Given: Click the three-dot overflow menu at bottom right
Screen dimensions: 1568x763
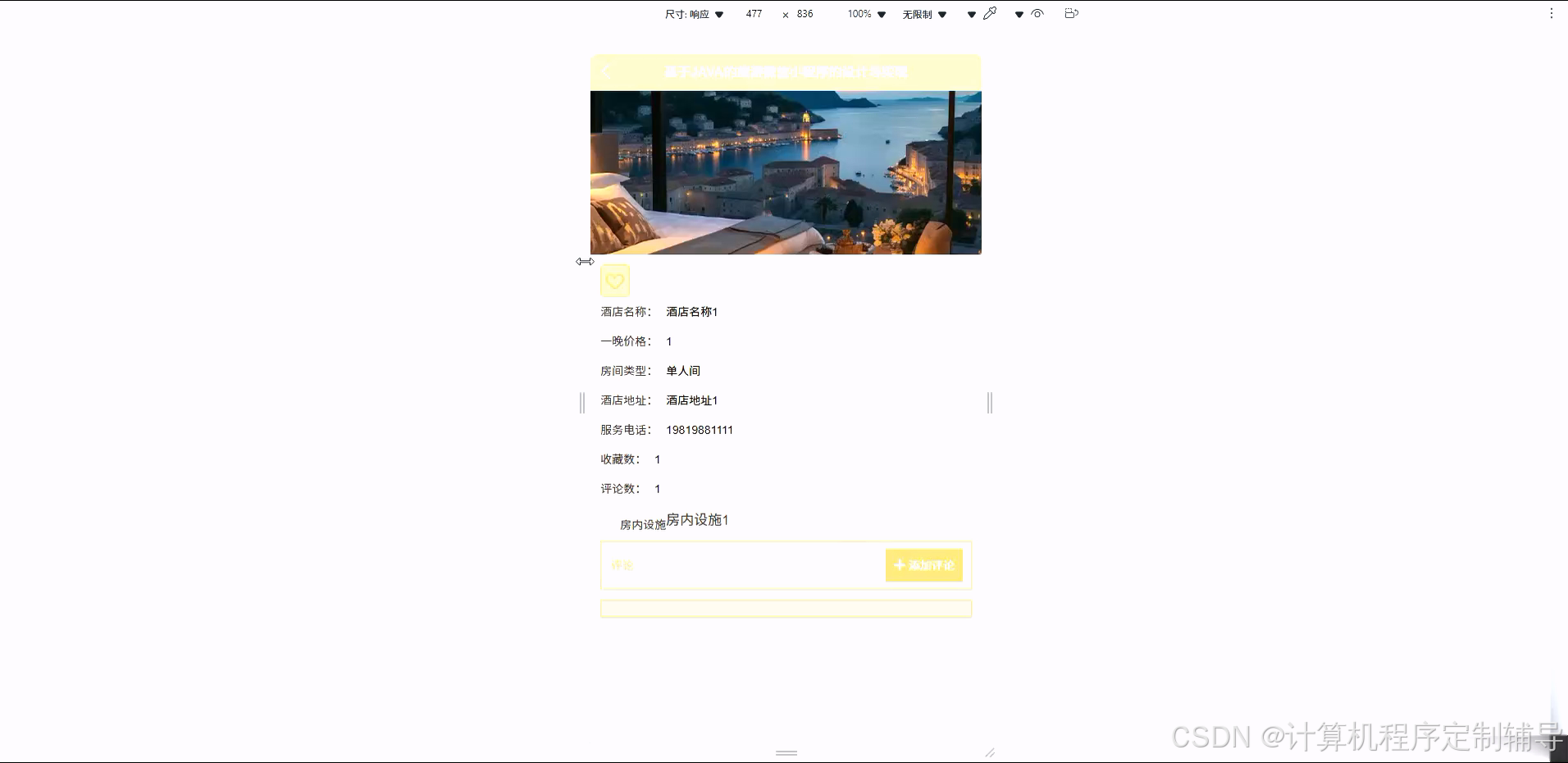Looking at the screenshot, I should click(x=1551, y=12).
